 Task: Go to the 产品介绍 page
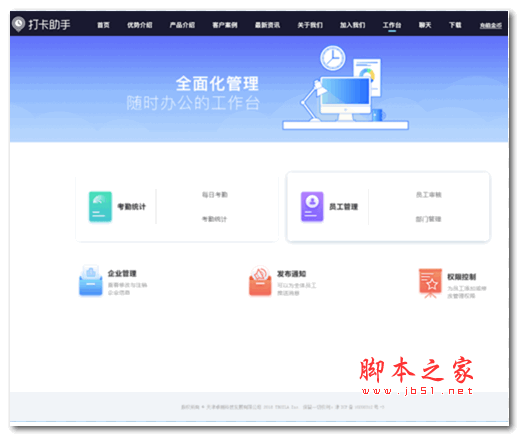182,25
